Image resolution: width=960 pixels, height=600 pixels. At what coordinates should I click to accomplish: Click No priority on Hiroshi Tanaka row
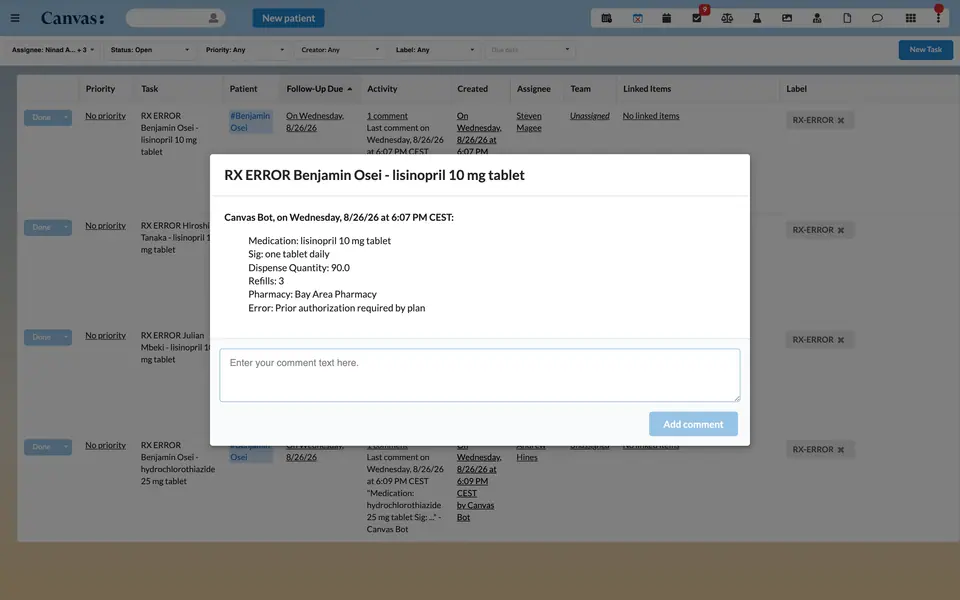point(105,225)
